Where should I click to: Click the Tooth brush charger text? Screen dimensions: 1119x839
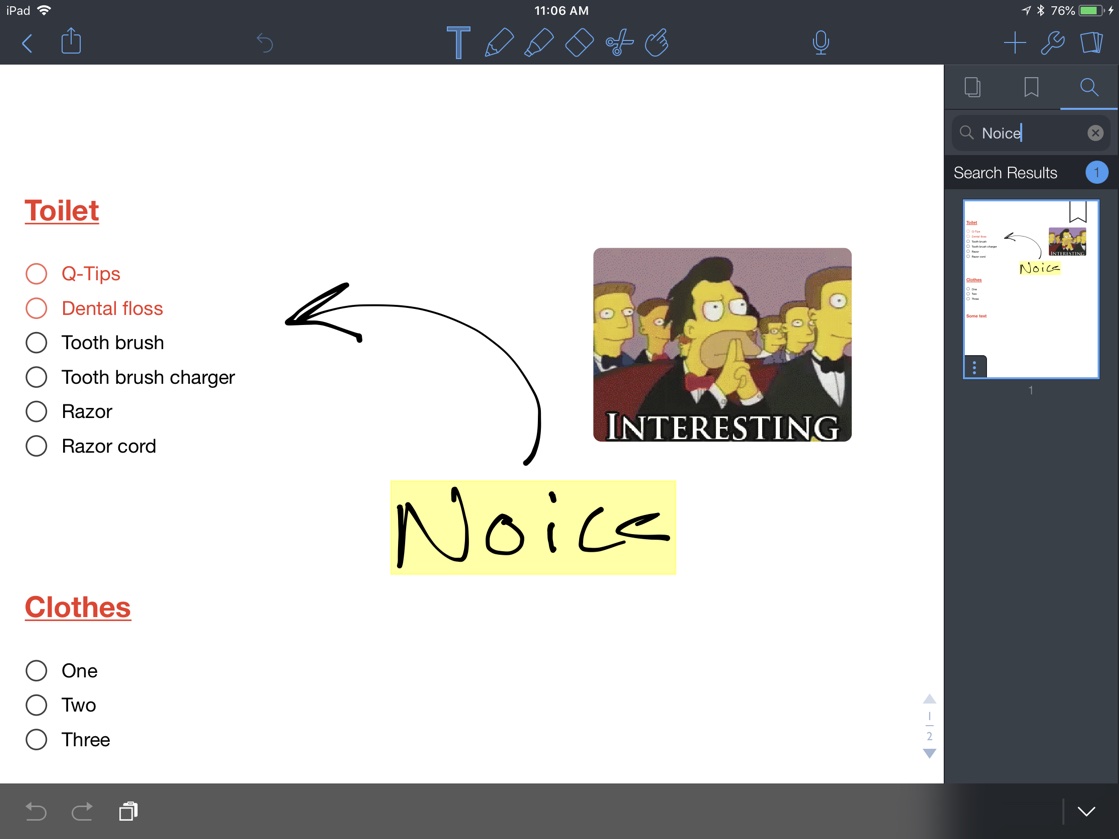click(x=148, y=377)
